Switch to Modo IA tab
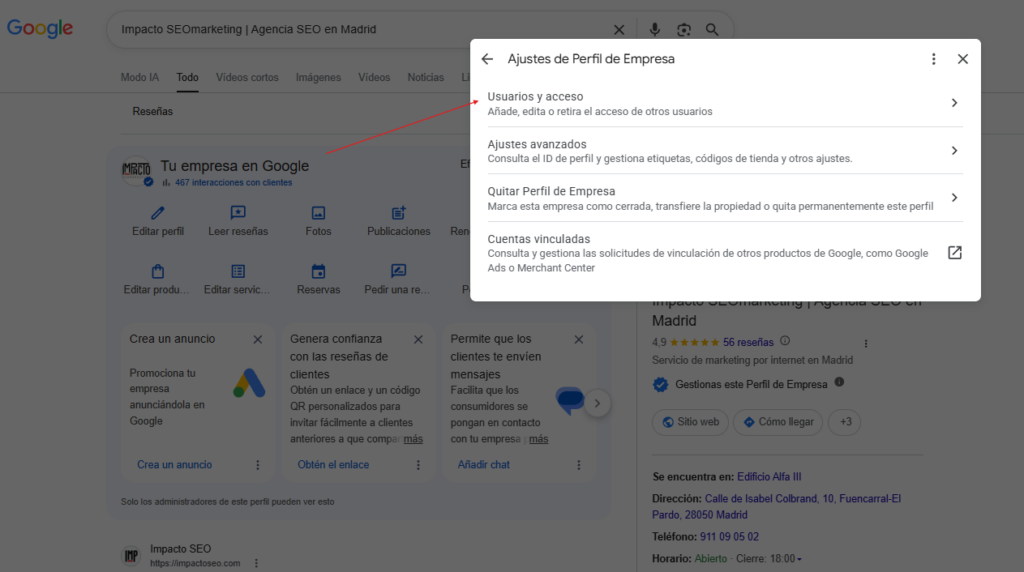This screenshot has height=572, width=1024. point(140,77)
